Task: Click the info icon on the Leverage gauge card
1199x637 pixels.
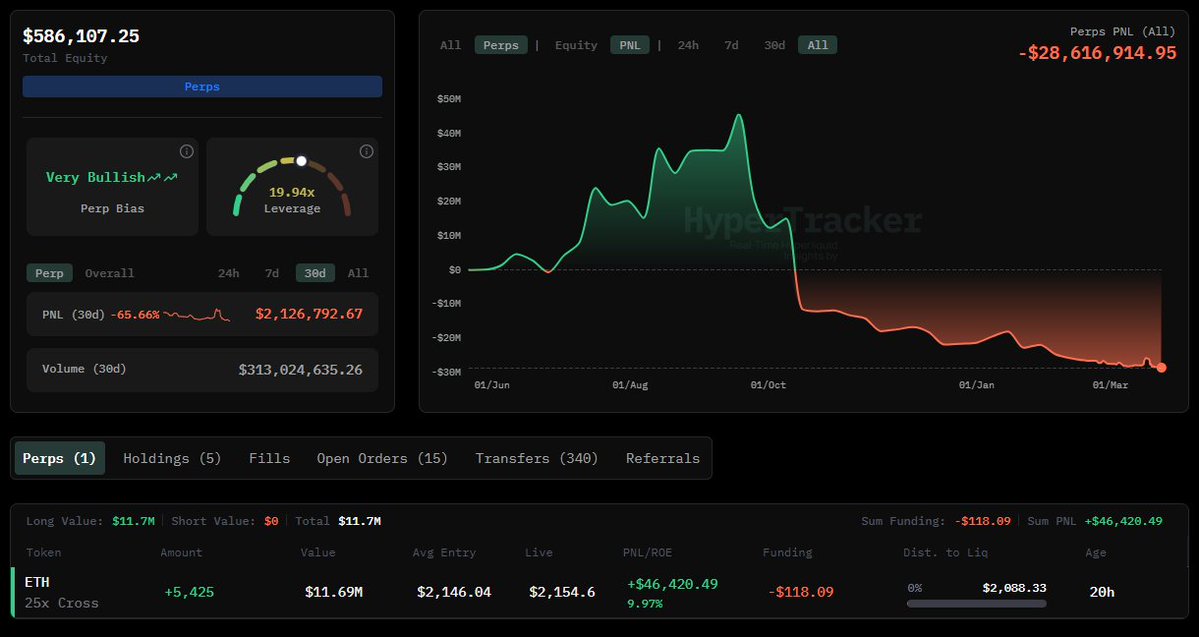Action: tap(366, 151)
